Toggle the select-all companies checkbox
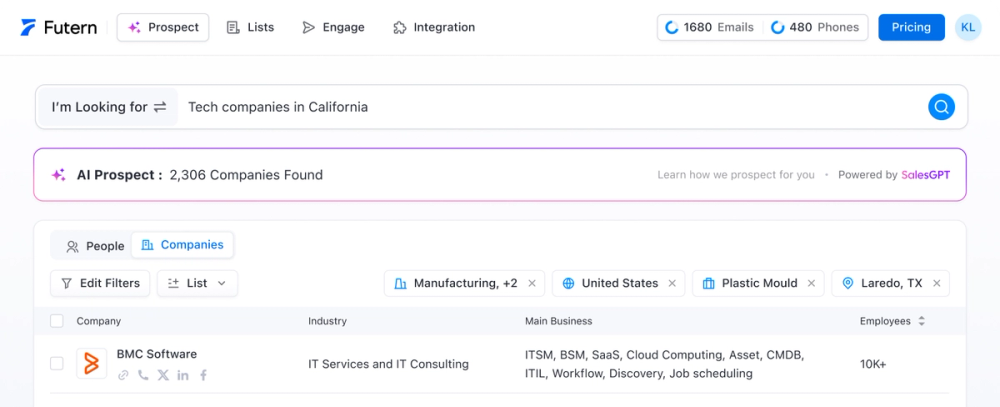 coord(57,321)
